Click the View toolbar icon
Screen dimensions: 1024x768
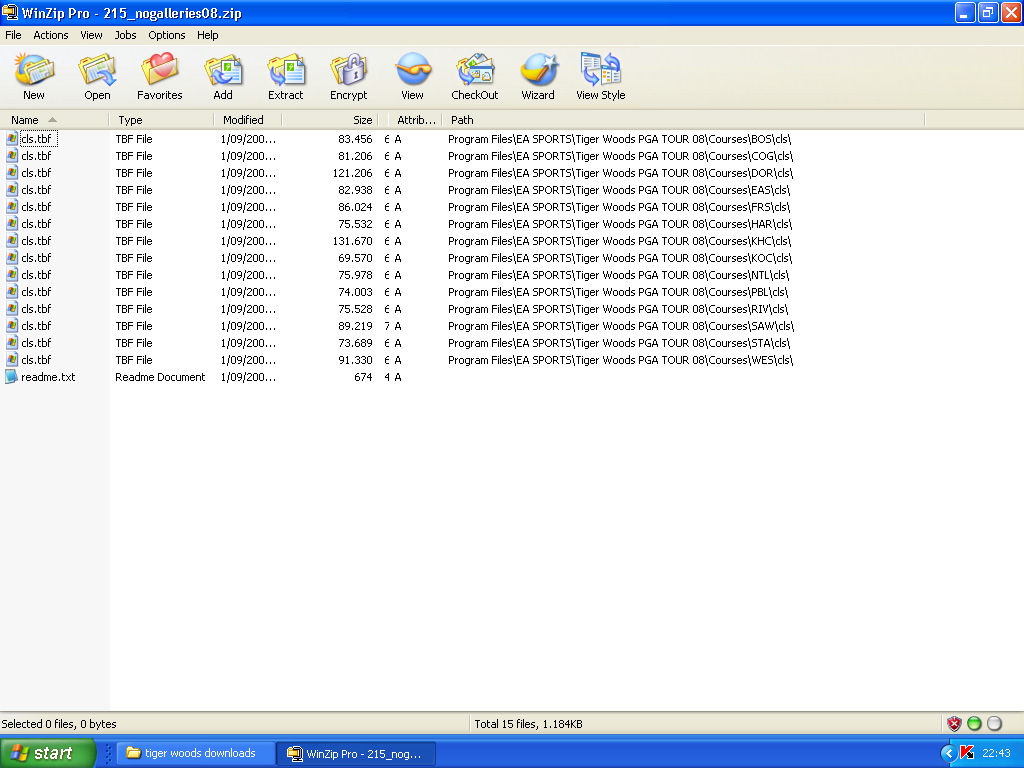tap(412, 76)
